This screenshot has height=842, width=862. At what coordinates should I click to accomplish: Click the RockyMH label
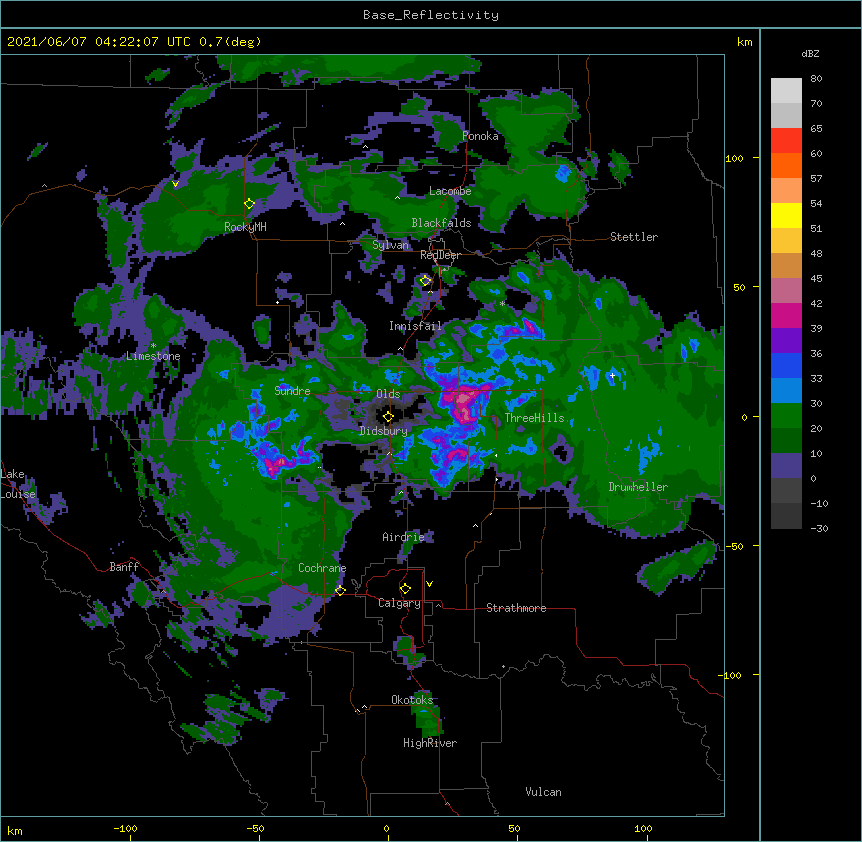[x=245, y=227]
